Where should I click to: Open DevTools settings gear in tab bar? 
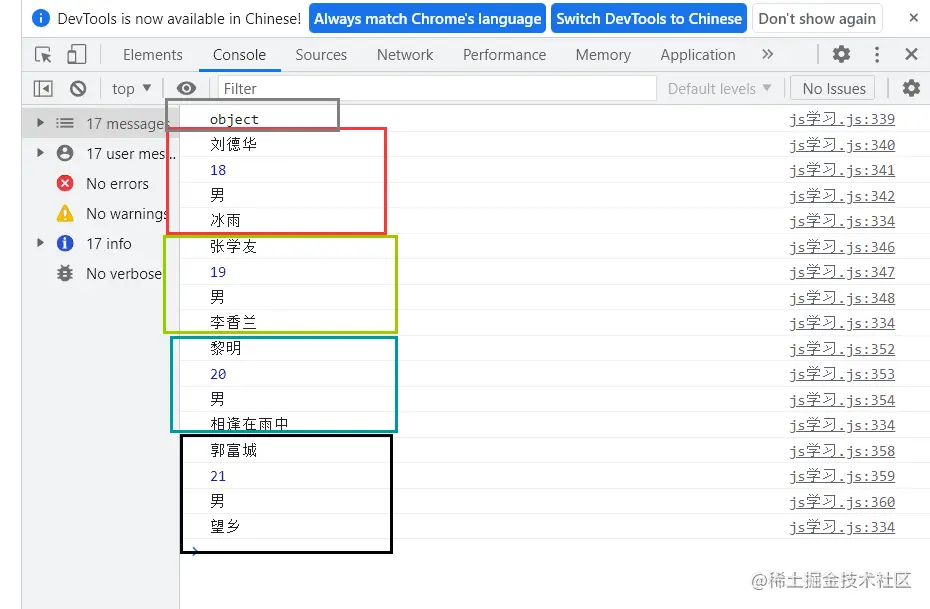(x=841, y=55)
